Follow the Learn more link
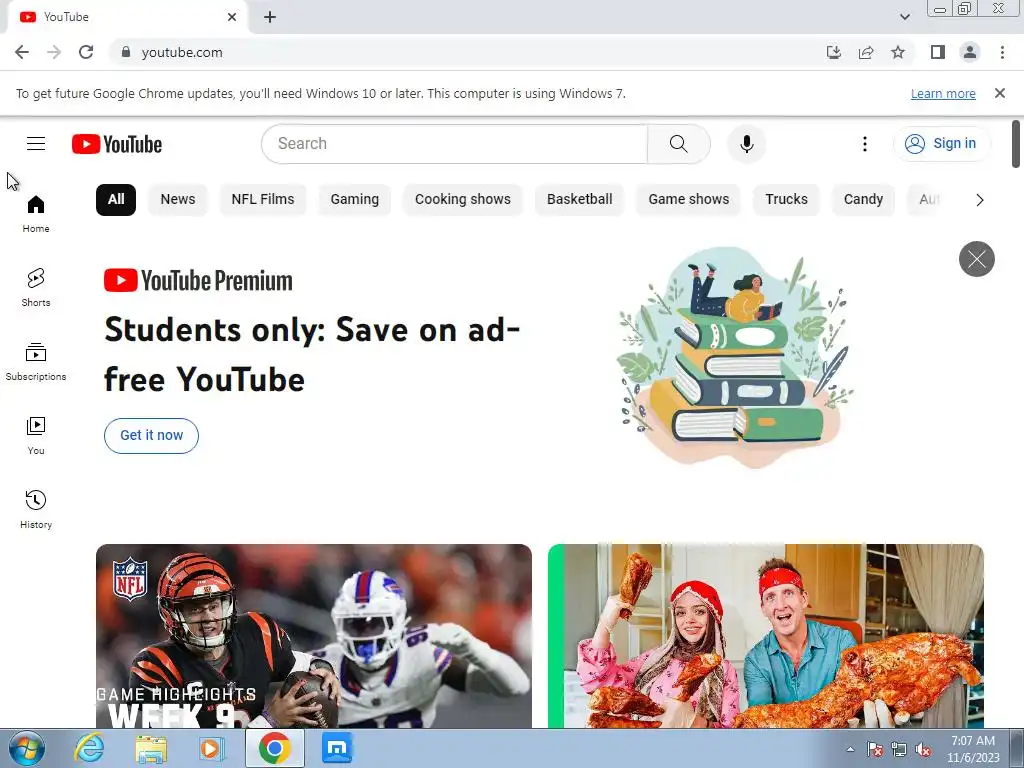 (943, 94)
